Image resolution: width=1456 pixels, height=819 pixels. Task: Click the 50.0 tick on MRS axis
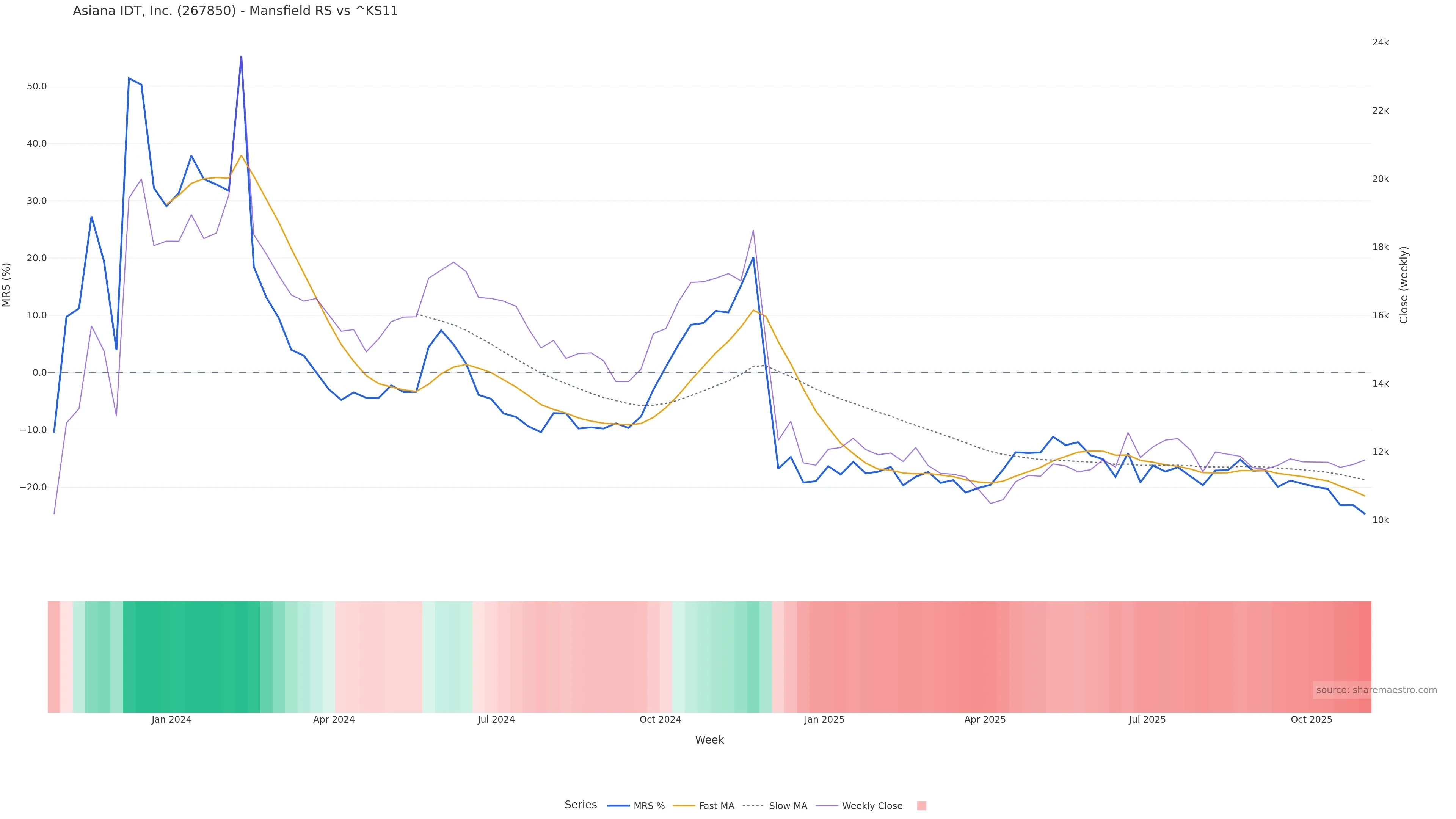(36, 86)
